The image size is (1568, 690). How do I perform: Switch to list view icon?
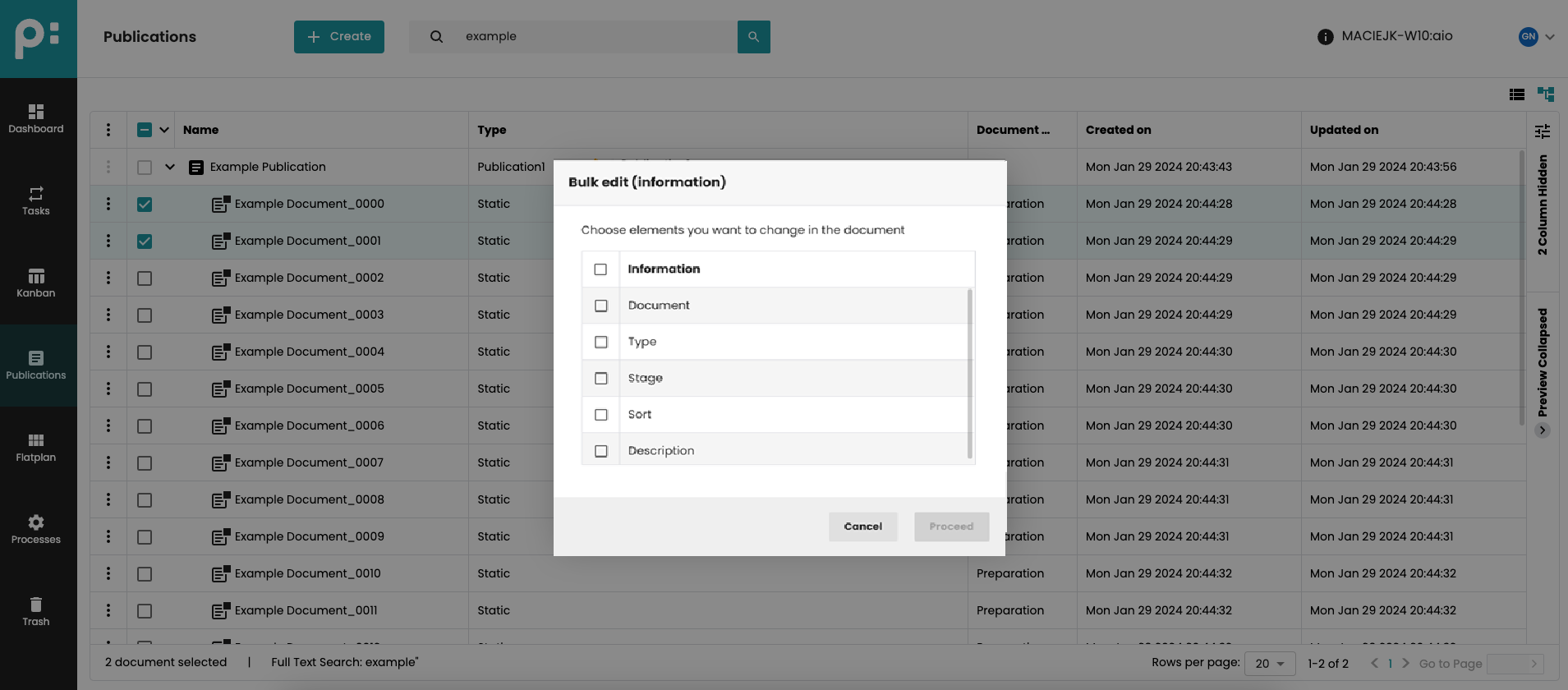1517,94
